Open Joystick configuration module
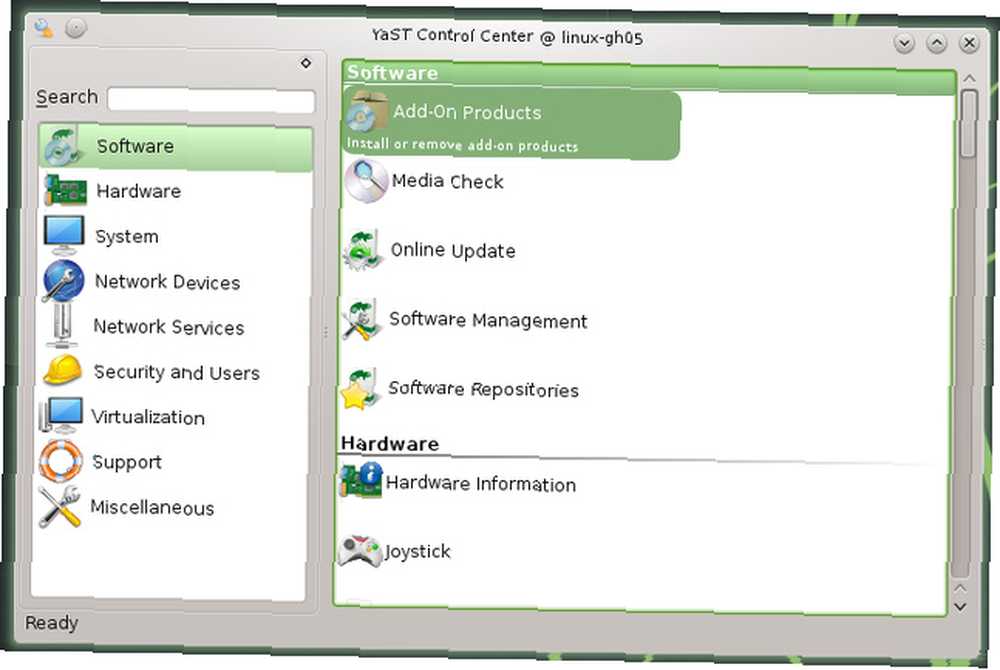 coord(417,551)
